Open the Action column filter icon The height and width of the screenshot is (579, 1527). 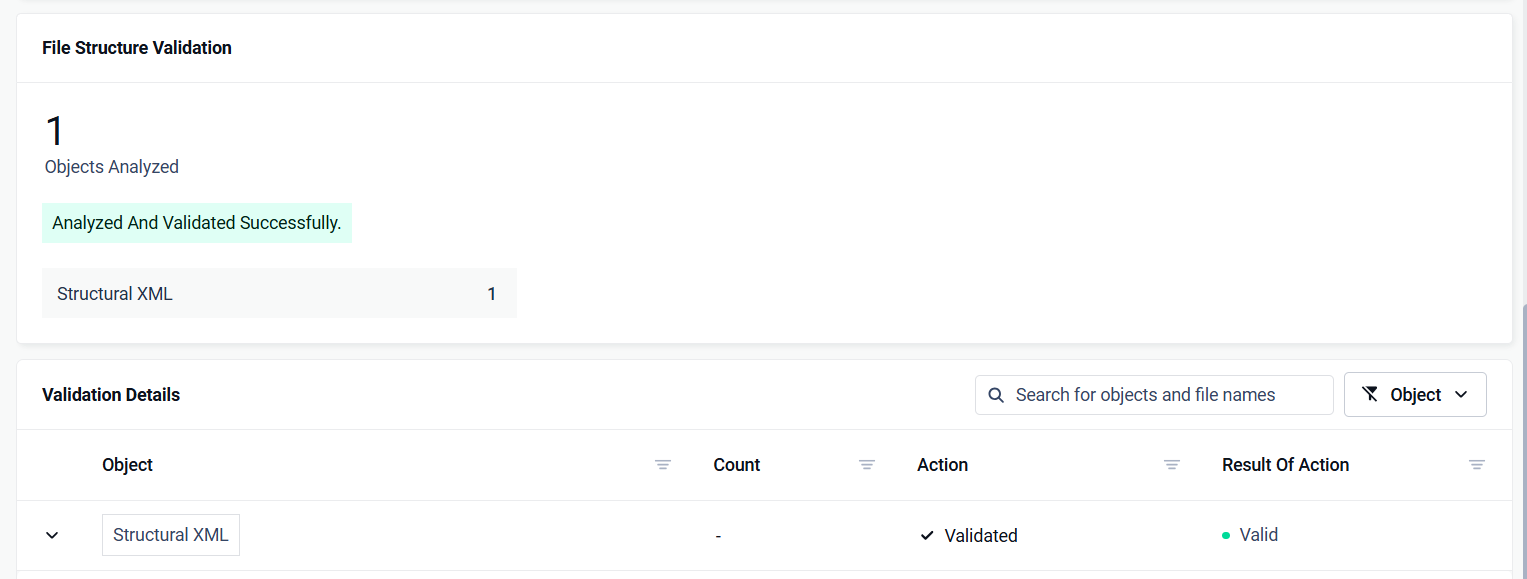(x=1172, y=465)
